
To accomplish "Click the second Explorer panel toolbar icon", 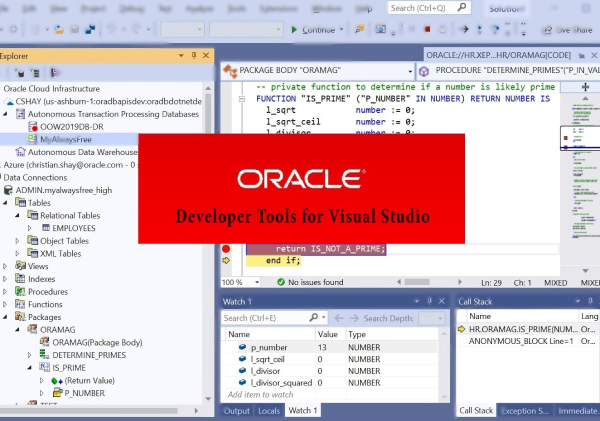I will (x=35, y=72).
